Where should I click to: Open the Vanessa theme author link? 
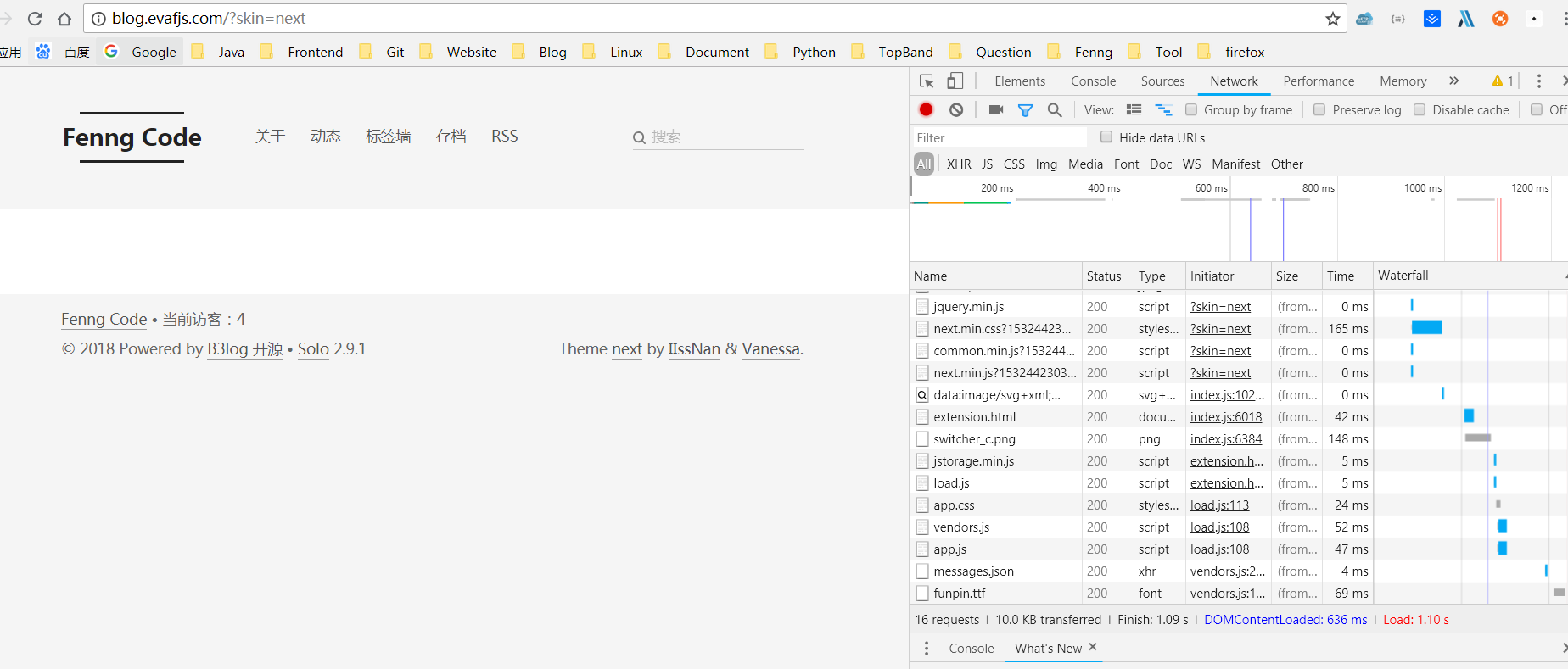pyautogui.click(x=770, y=349)
